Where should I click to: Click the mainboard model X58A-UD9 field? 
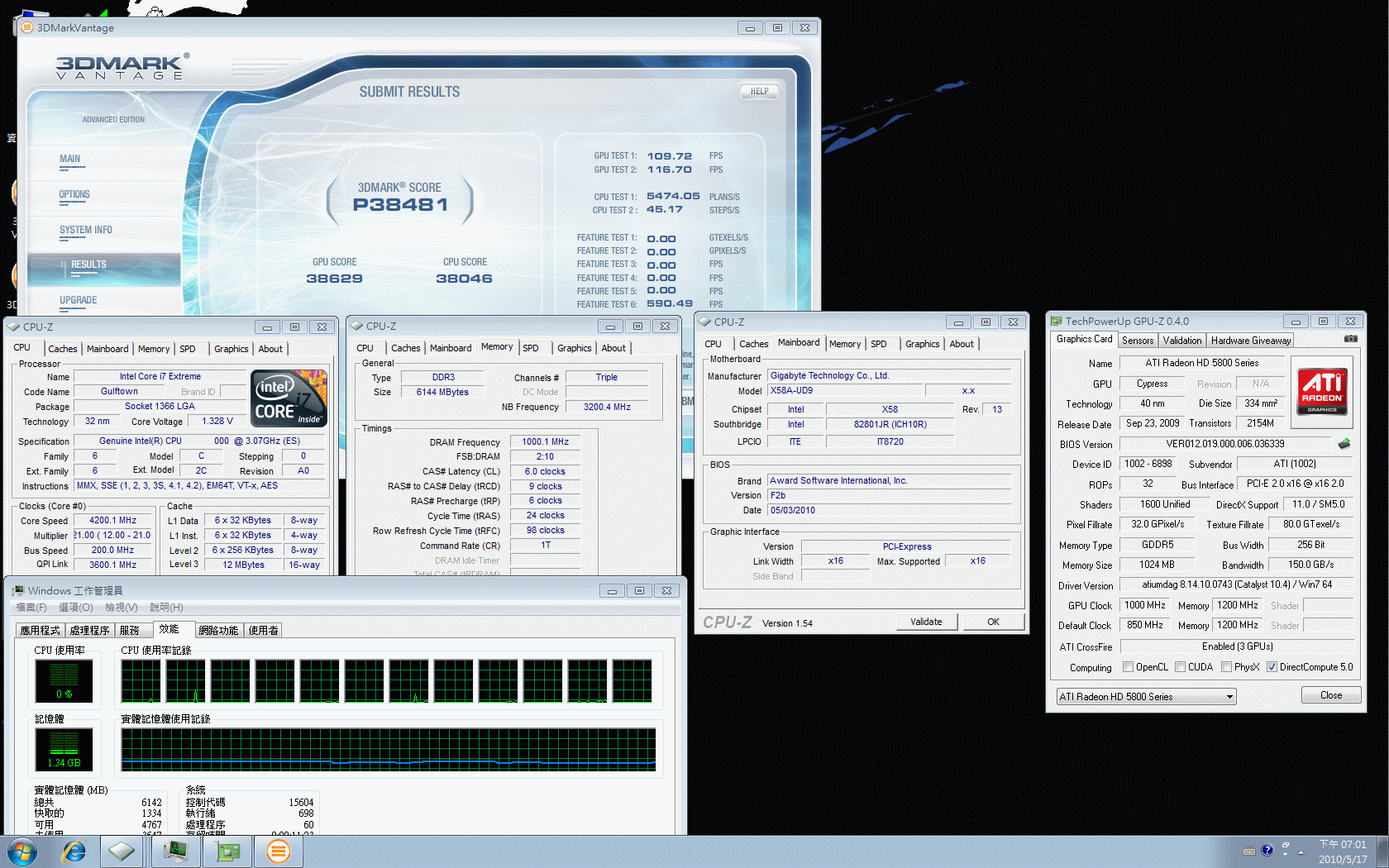pyautogui.click(x=843, y=391)
